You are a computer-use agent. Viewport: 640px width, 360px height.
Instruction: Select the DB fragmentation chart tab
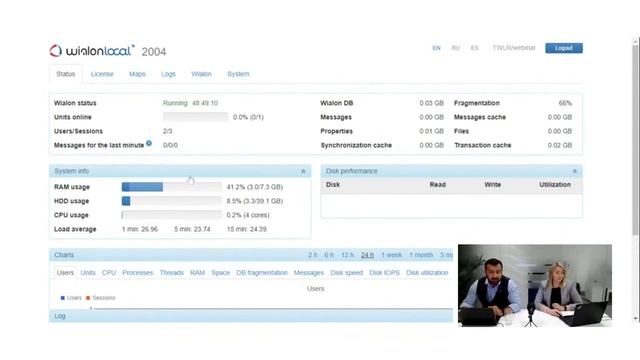click(262, 273)
